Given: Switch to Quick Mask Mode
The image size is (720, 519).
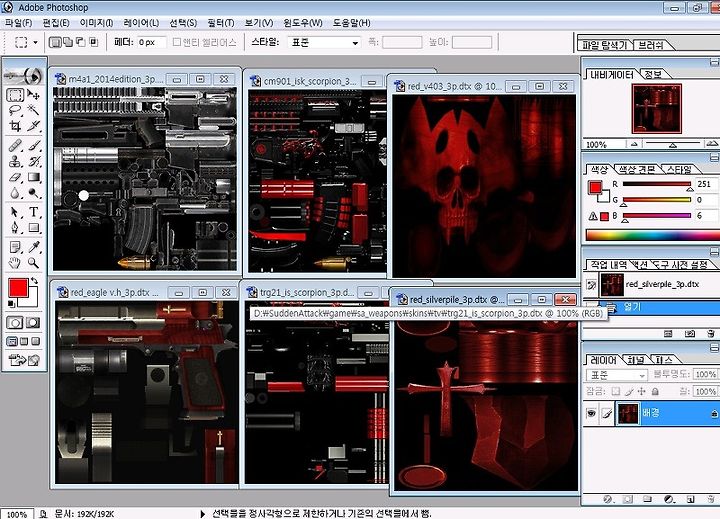Looking at the screenshot, I should (33, 322).
